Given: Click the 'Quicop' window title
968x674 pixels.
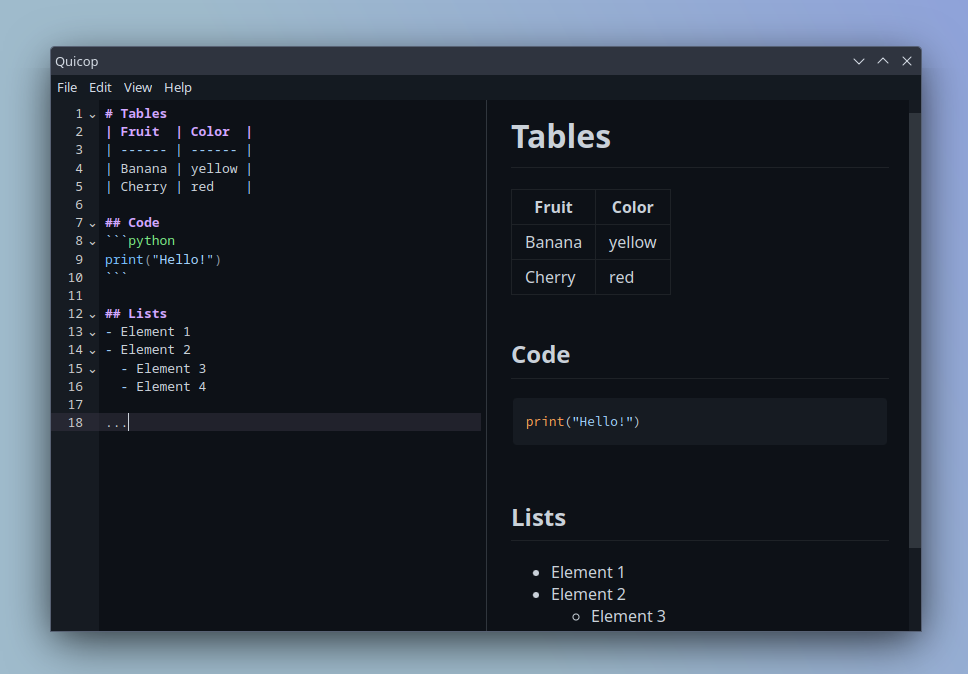Looking at the screenshot, I should tap(77, 62).
